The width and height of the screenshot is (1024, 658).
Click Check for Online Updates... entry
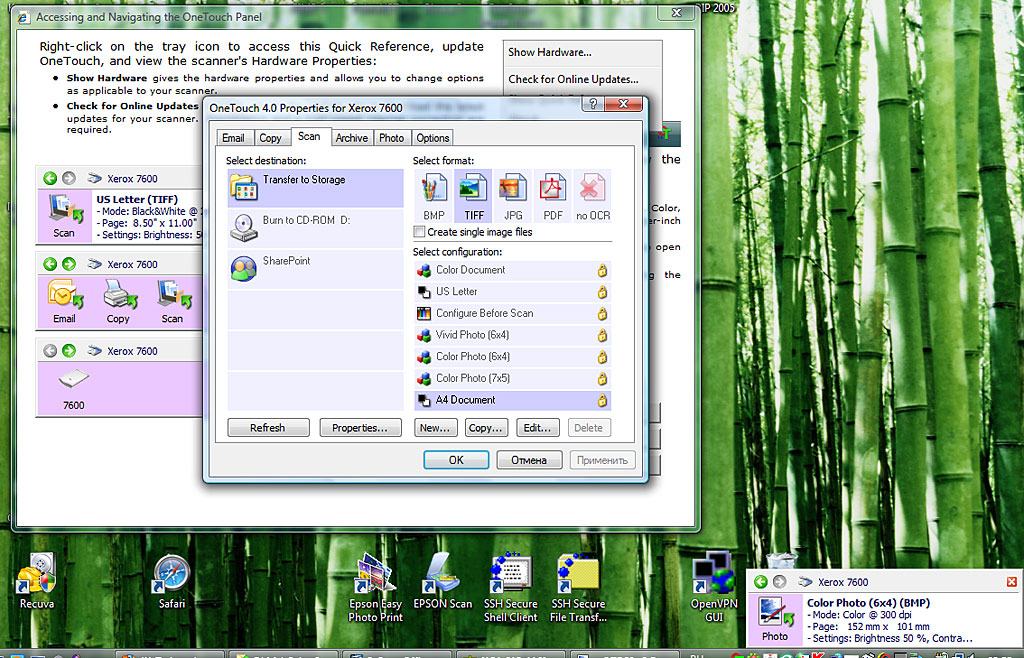[x=573, y=79]
